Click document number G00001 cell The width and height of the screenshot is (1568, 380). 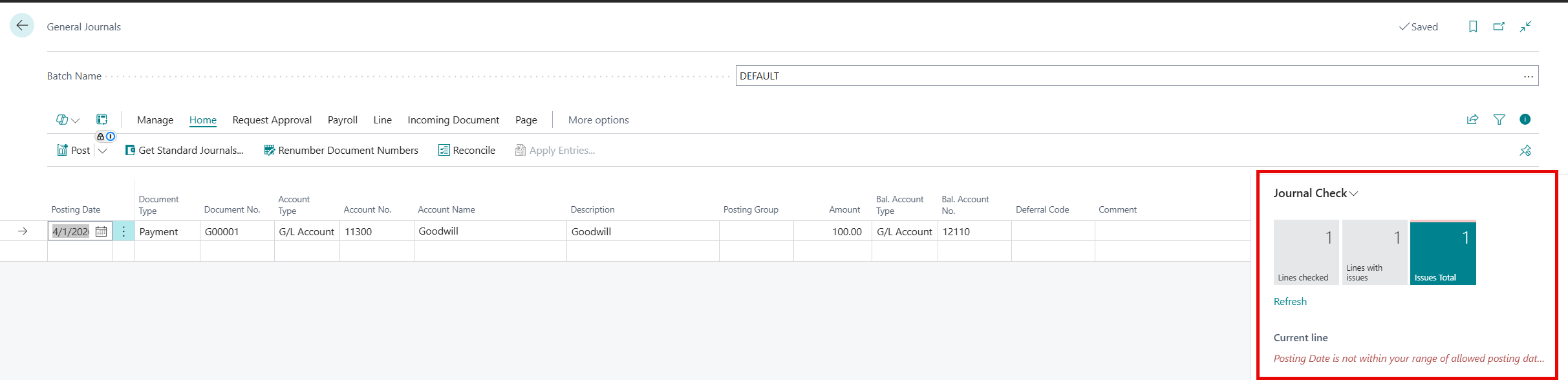click(237, 231)
